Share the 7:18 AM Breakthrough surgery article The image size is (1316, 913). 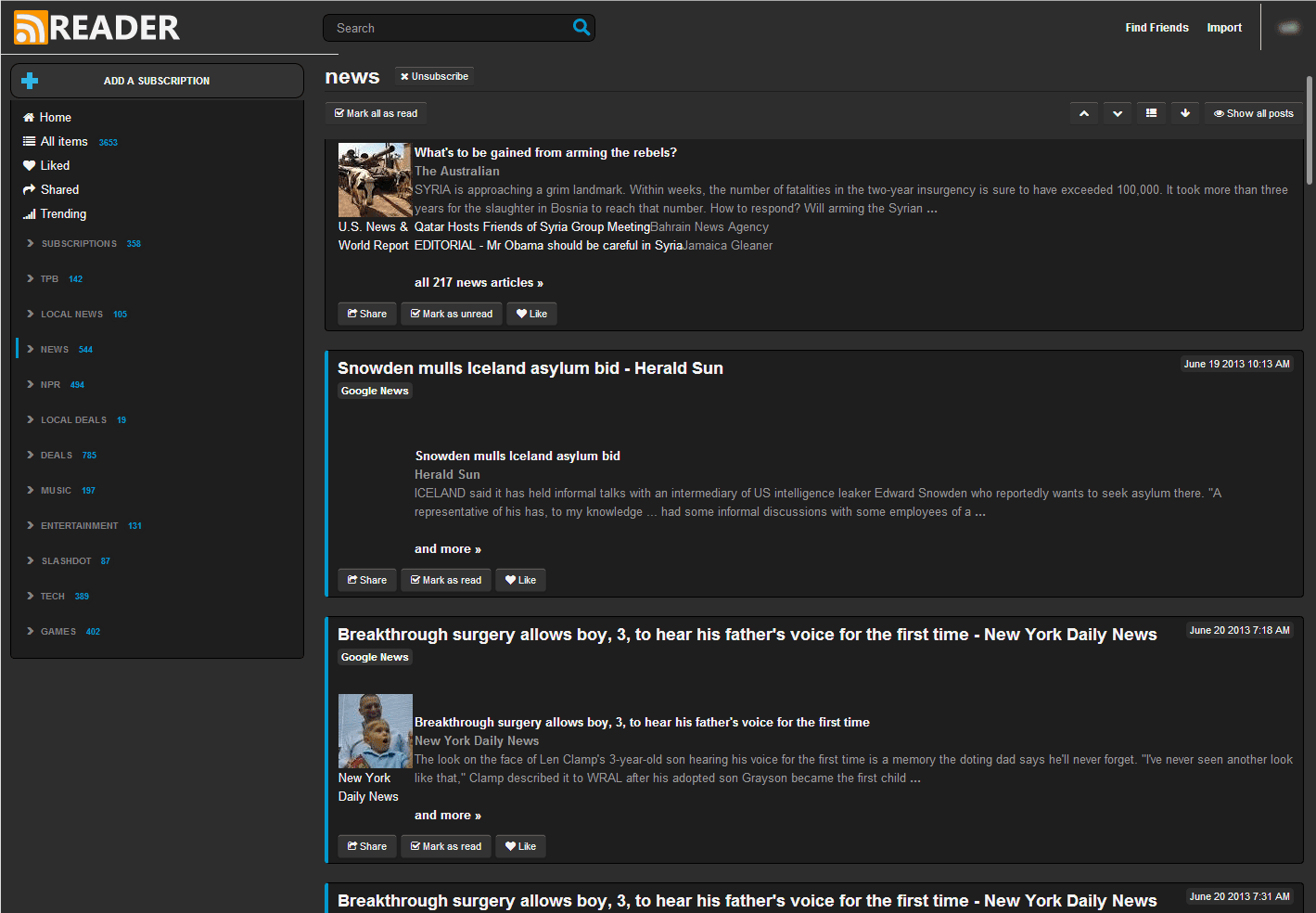point(367,846)
